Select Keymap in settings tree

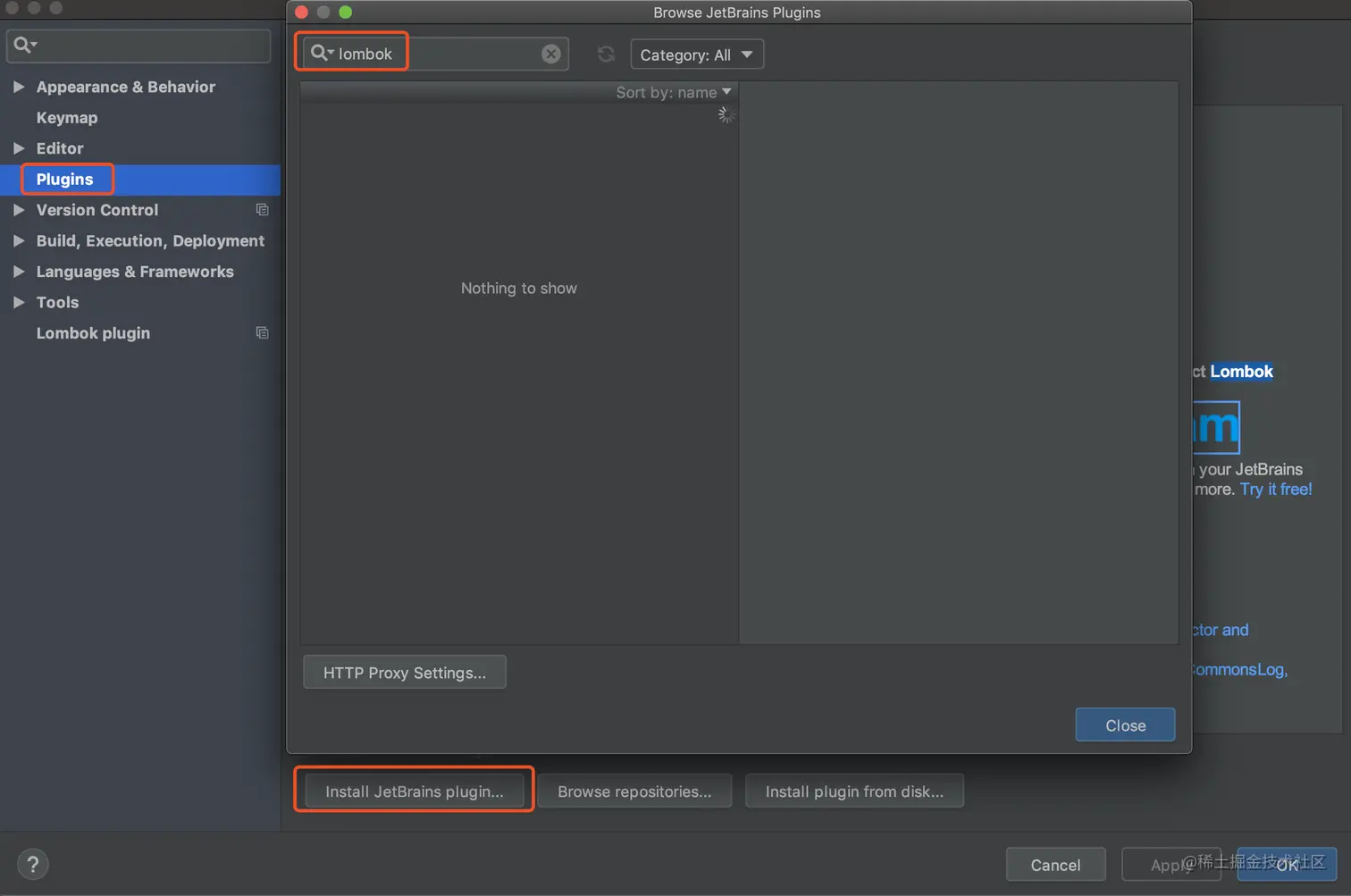click(67, 118)
